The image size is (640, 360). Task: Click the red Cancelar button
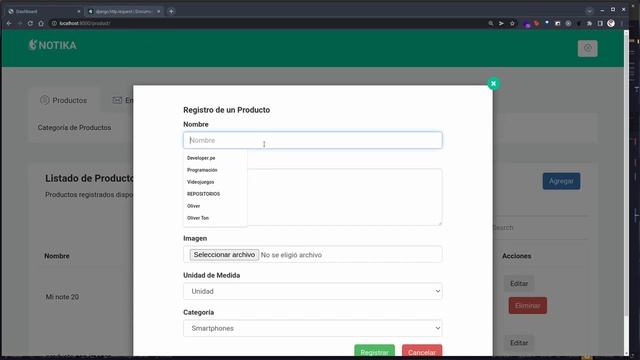point(422,352)
